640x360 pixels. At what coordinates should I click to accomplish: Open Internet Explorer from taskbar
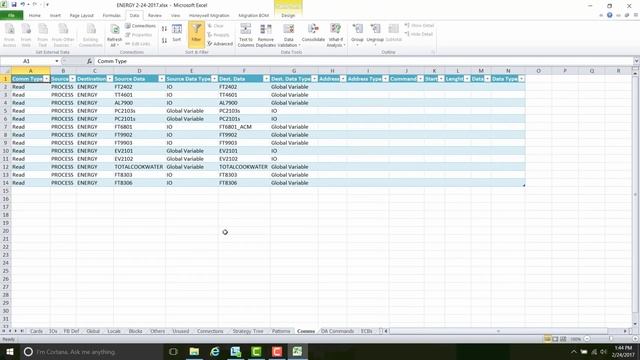(215, 351)
